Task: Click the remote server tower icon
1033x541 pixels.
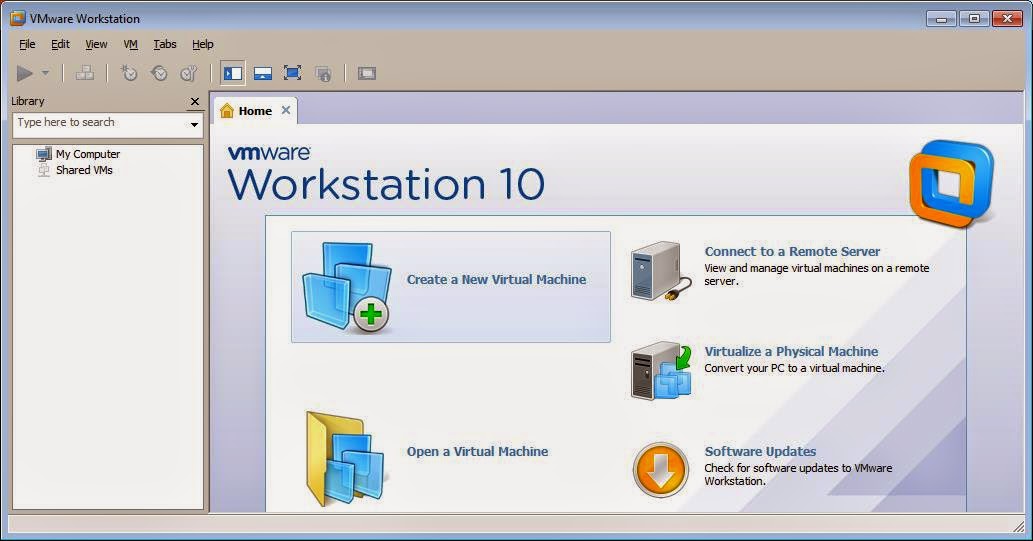Action: 659,271
